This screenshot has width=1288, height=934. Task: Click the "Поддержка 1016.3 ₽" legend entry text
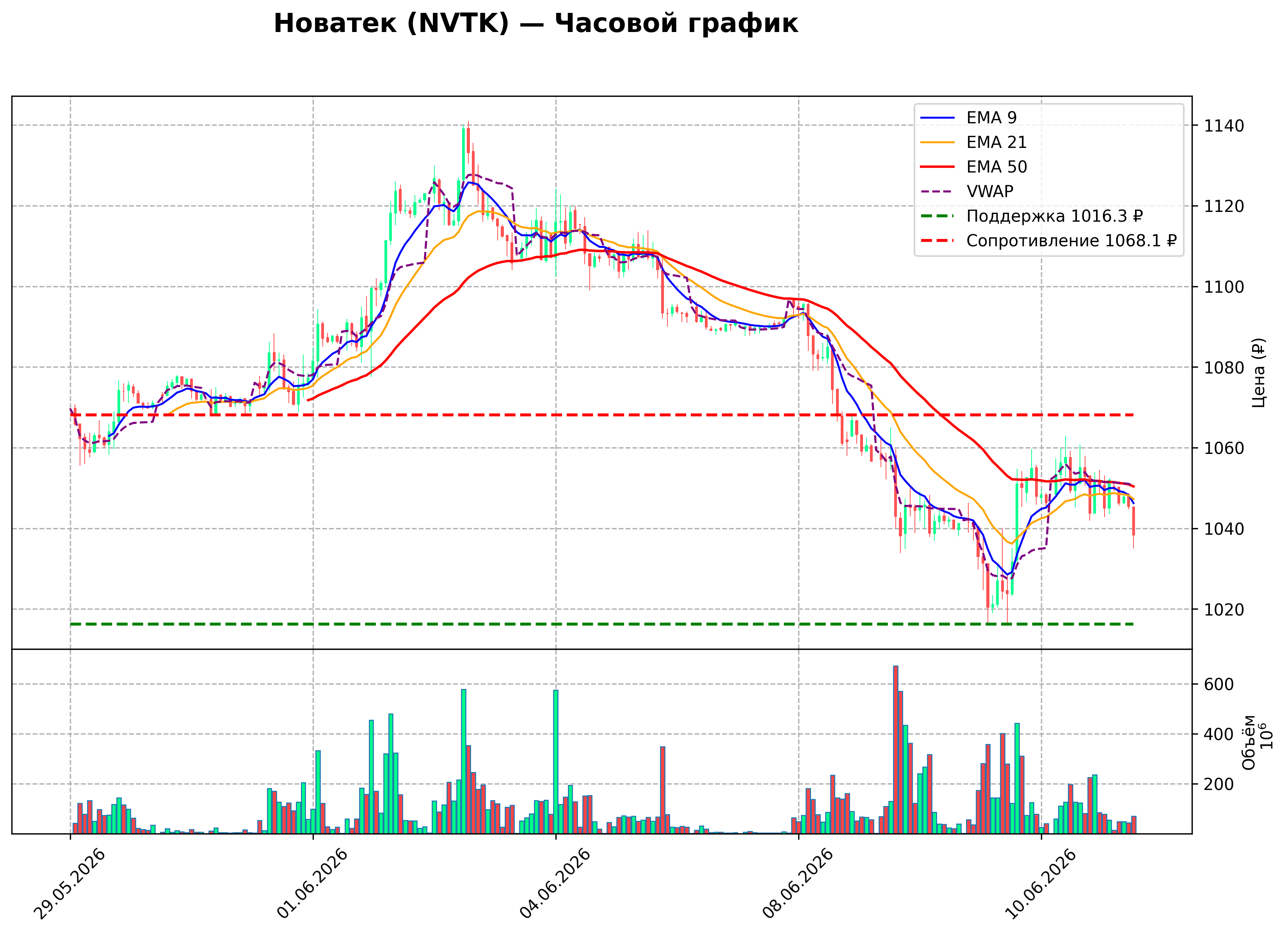tap(1055, 216)
